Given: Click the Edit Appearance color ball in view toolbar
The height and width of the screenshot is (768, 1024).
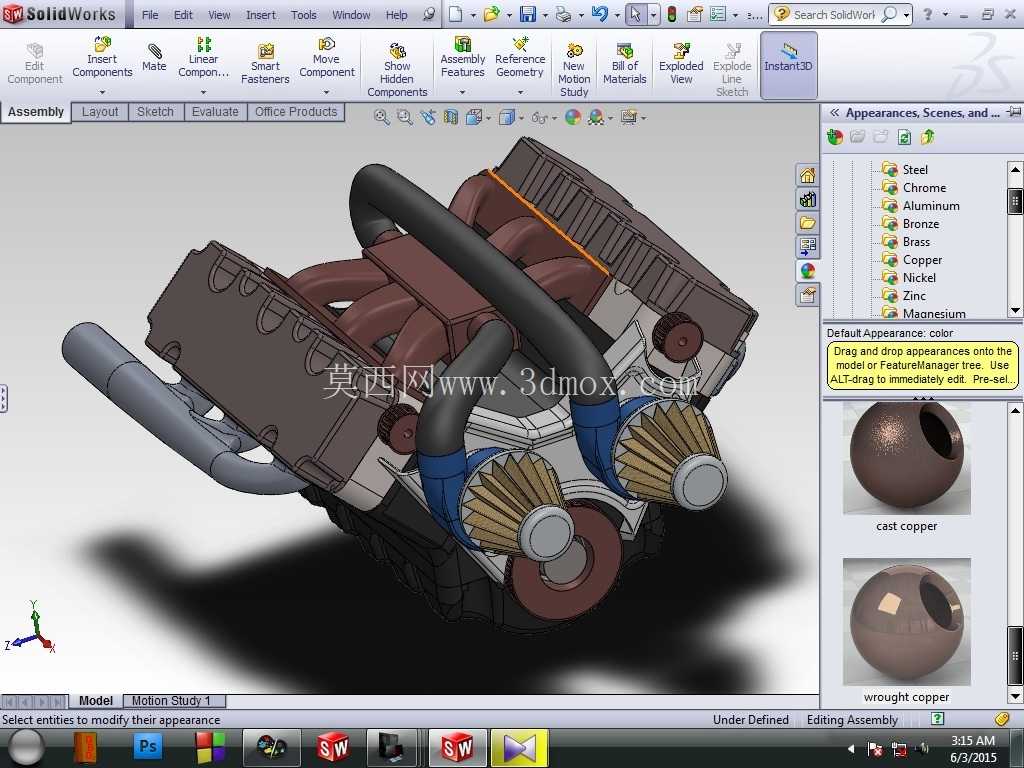Looking at the screenshot, I should (573, 118).
